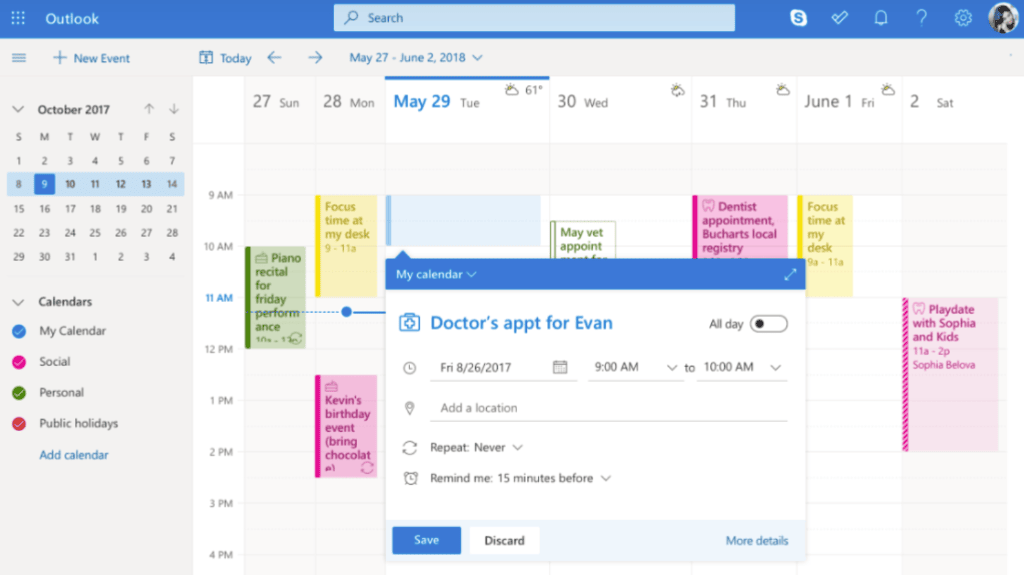This screenshot has height=575, width=1024.
Task: Toggle the Social calendar checkbox
Action: coord(19,362)
